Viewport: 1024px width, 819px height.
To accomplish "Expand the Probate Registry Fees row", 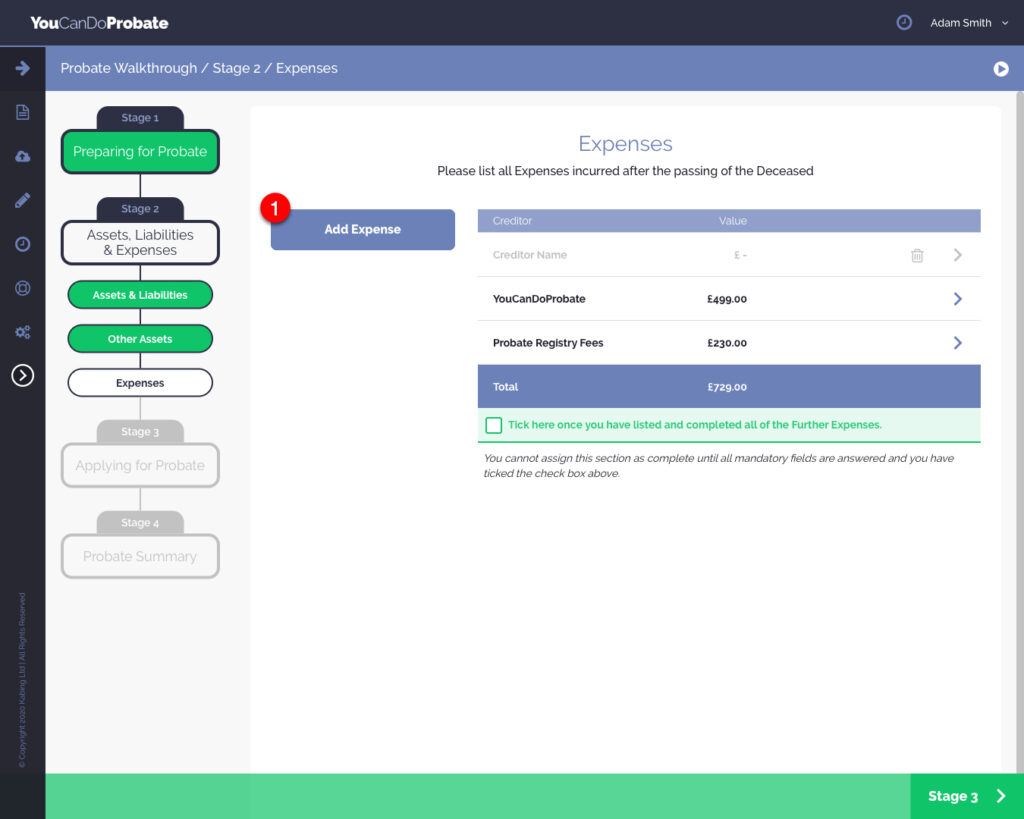I will [x=957, y=343].
